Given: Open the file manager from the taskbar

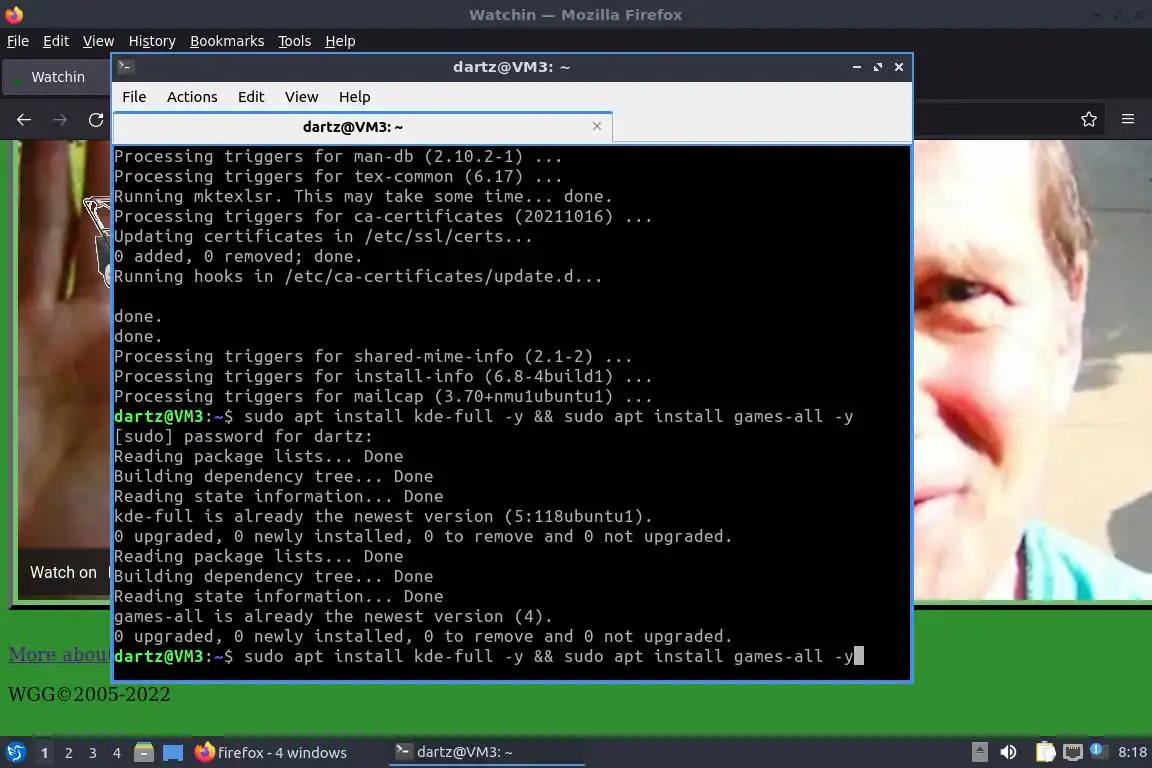Looking at the screenshot, I should click(x=144, y=753).
